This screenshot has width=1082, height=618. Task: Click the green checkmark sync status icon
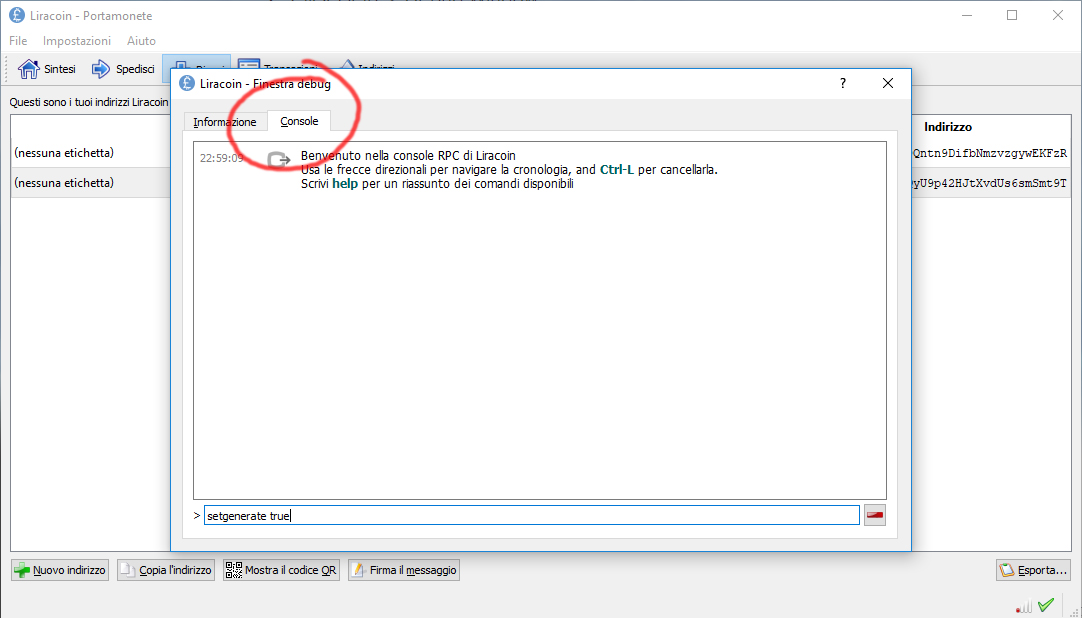pyautogui.click(x=1046, y=605)
